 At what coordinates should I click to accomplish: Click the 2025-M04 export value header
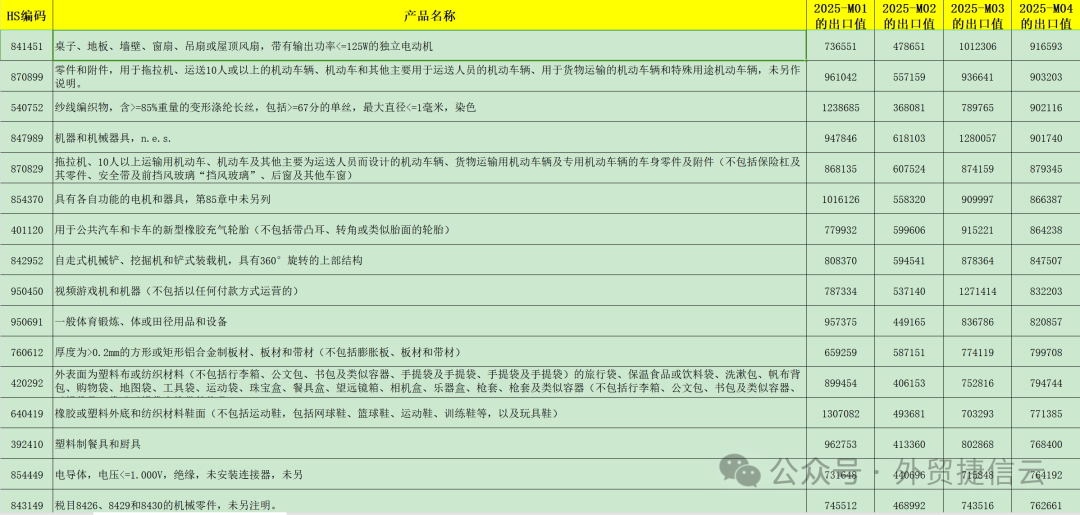pyautogui.click(x=1045, y=16)
